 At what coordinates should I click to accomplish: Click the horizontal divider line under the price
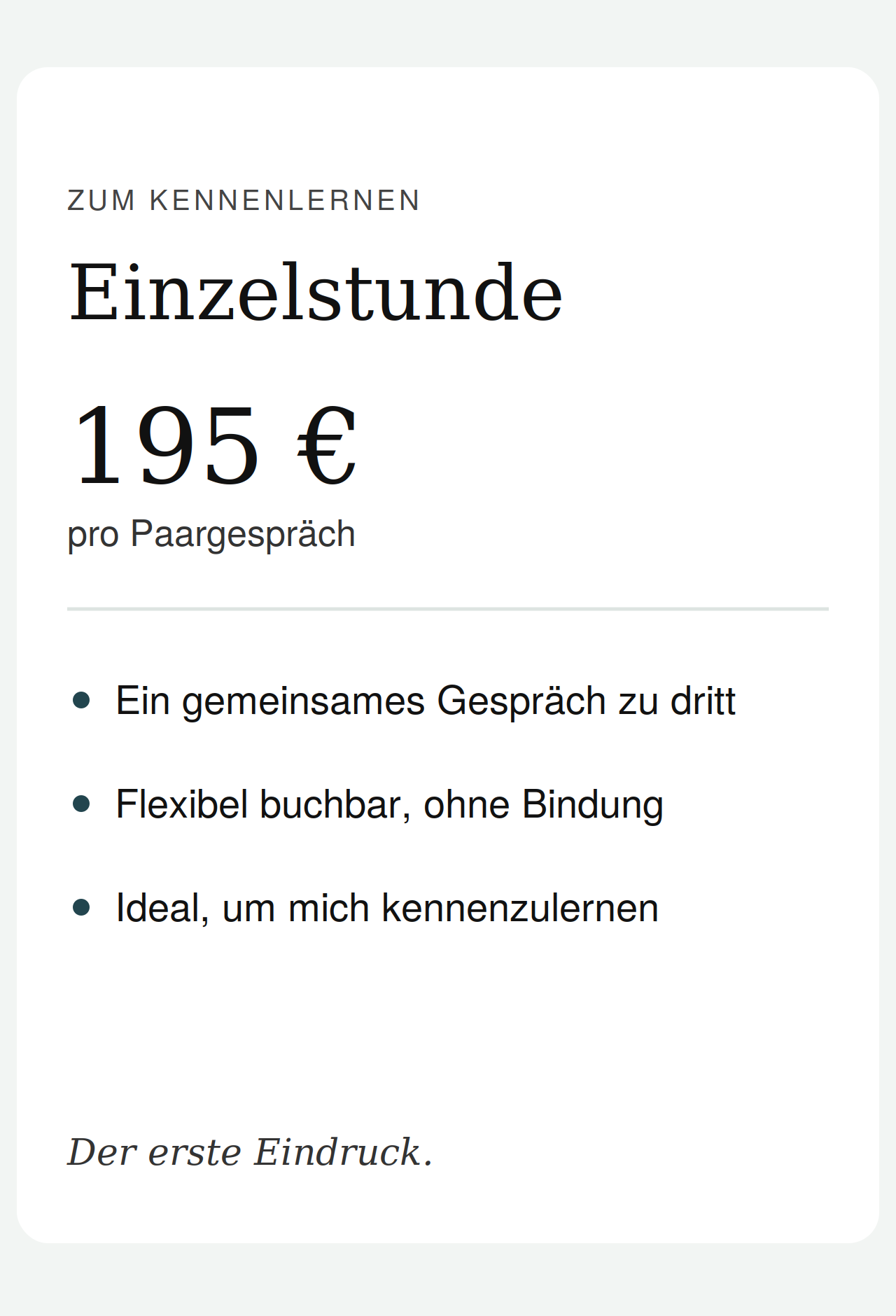tap(448, 609)
